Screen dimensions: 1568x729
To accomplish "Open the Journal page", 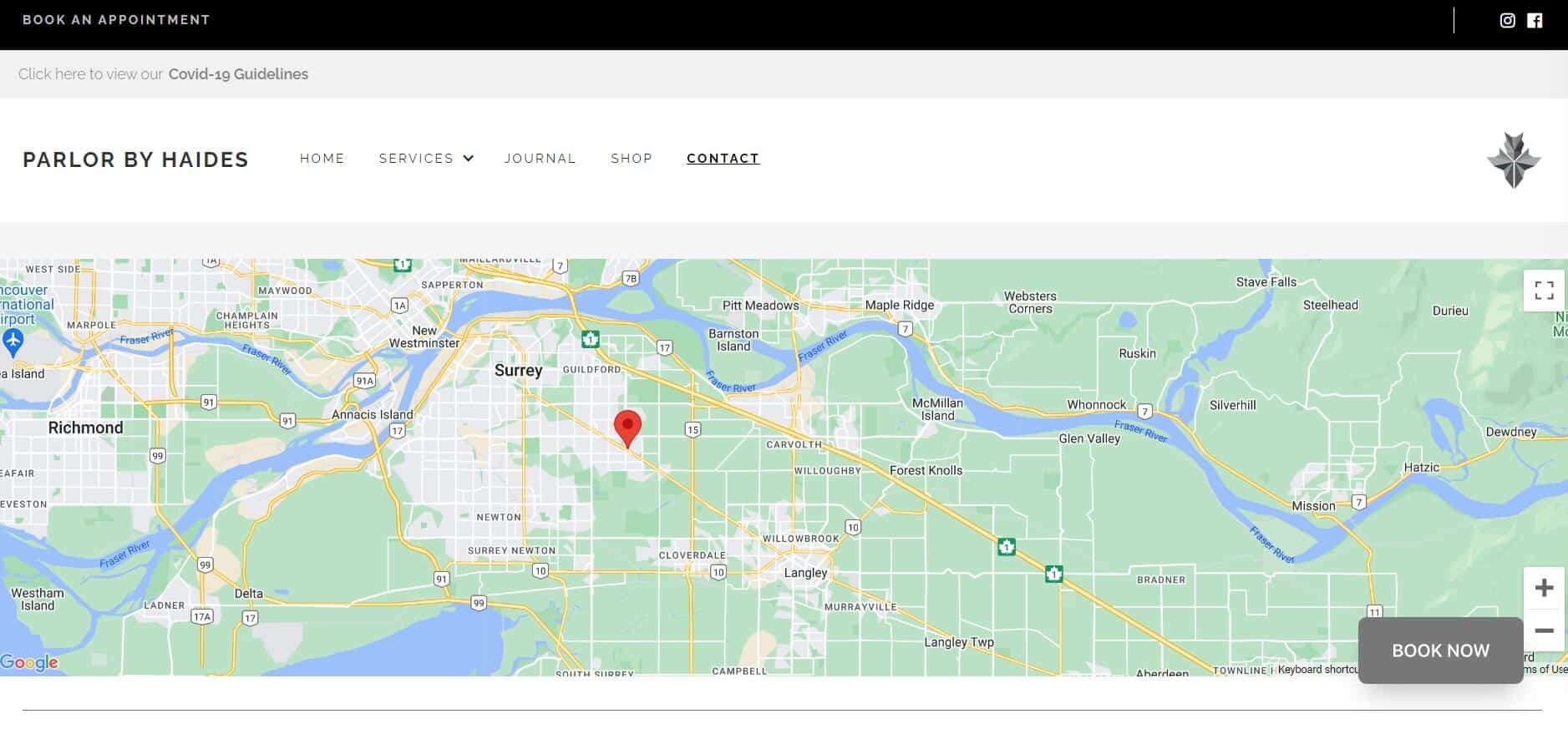I will (x=540, y=159).
